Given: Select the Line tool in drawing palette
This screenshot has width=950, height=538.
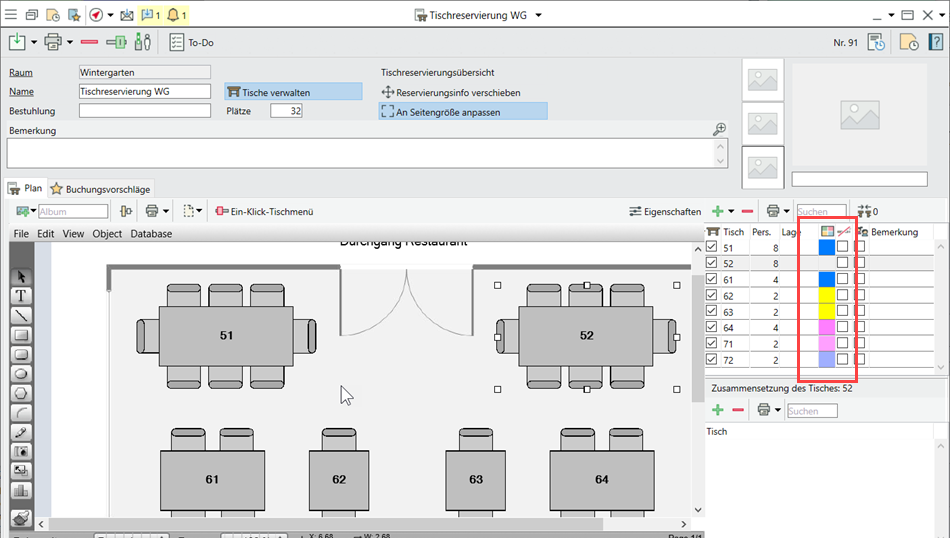Looking at the screenshot, I should click(x=21, y=315).
